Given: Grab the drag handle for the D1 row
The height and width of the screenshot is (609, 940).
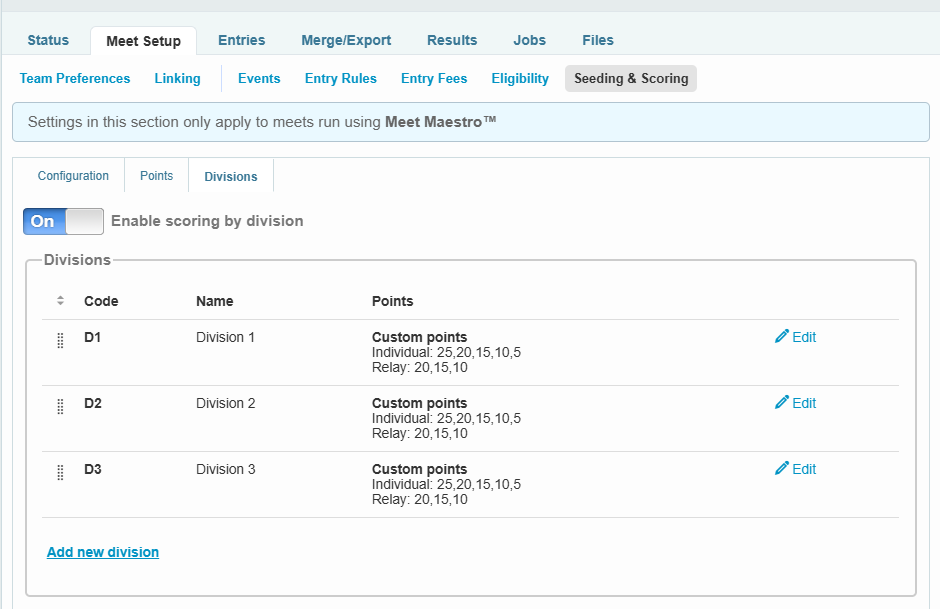Looking at the screenshot, I should click(60, 340).
